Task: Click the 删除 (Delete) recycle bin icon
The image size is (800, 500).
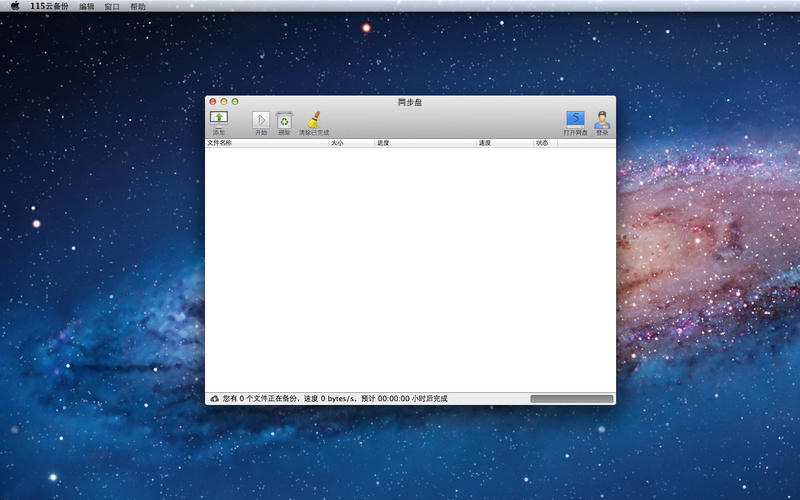Action: point(284,120)
